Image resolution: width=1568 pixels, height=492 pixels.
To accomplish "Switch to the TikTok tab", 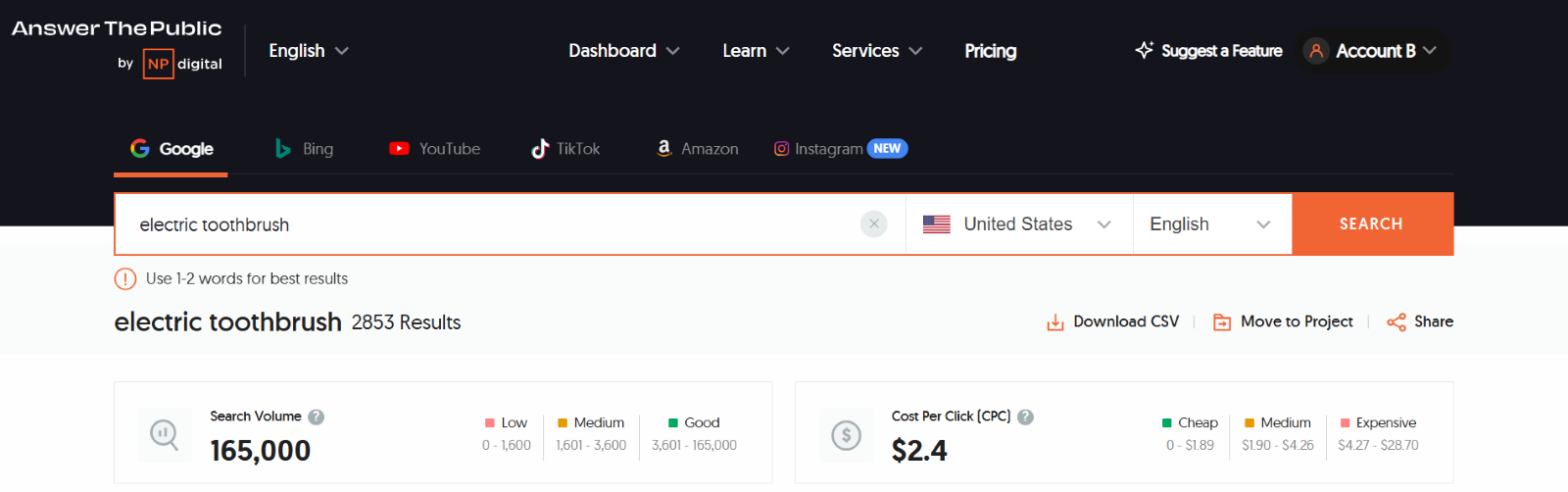I will 565,149.
